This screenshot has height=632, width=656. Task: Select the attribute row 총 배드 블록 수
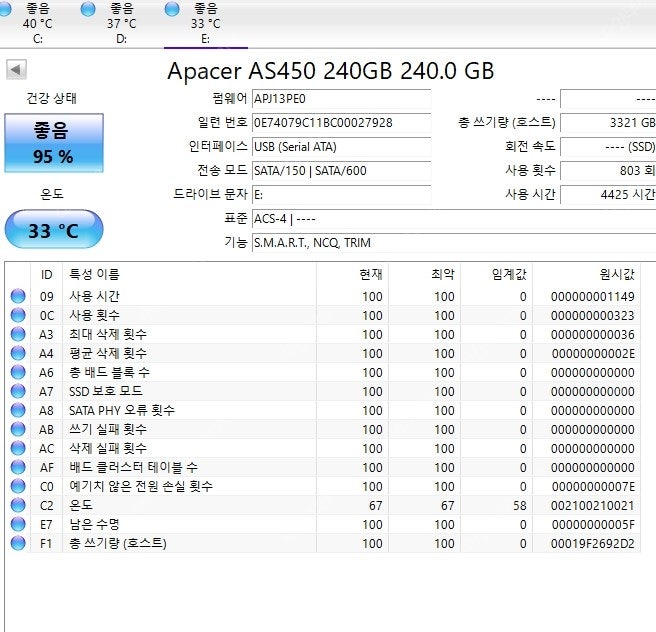(x=323, y=372)
